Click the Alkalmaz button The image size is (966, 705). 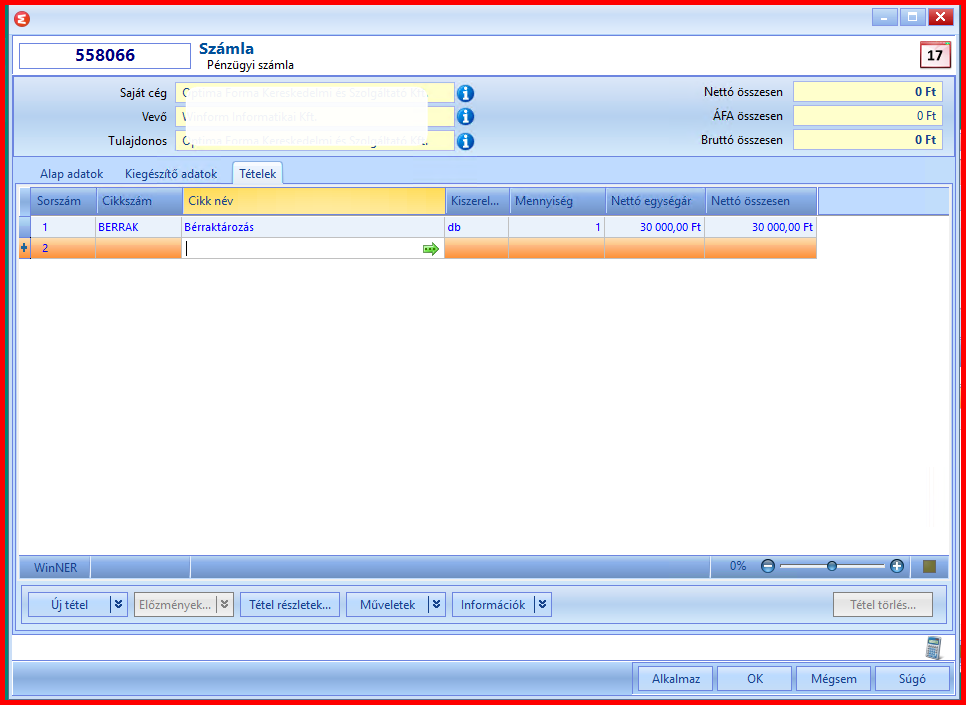tap(676, 679)
